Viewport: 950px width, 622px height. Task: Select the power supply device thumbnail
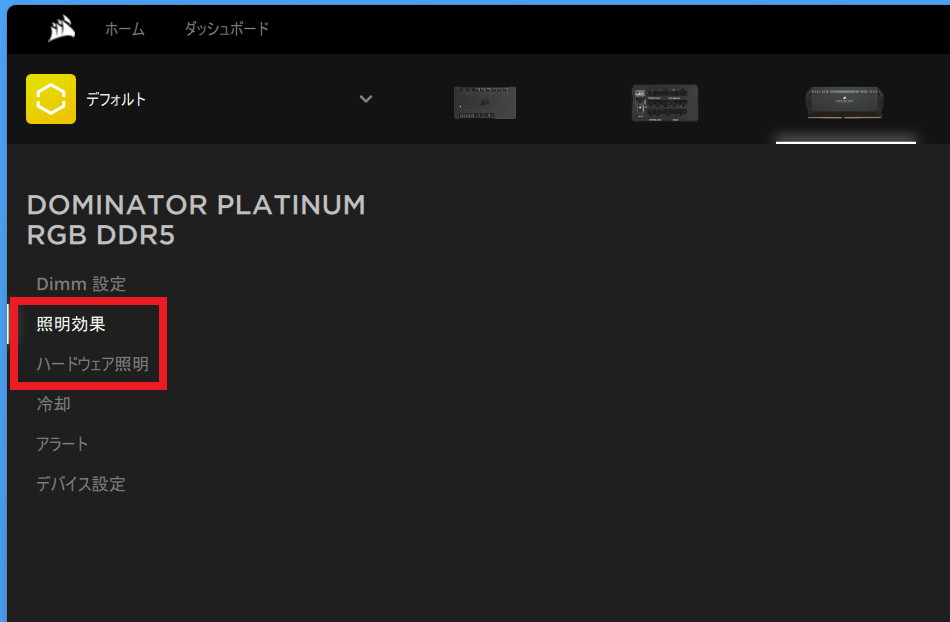tap(665, 103)
